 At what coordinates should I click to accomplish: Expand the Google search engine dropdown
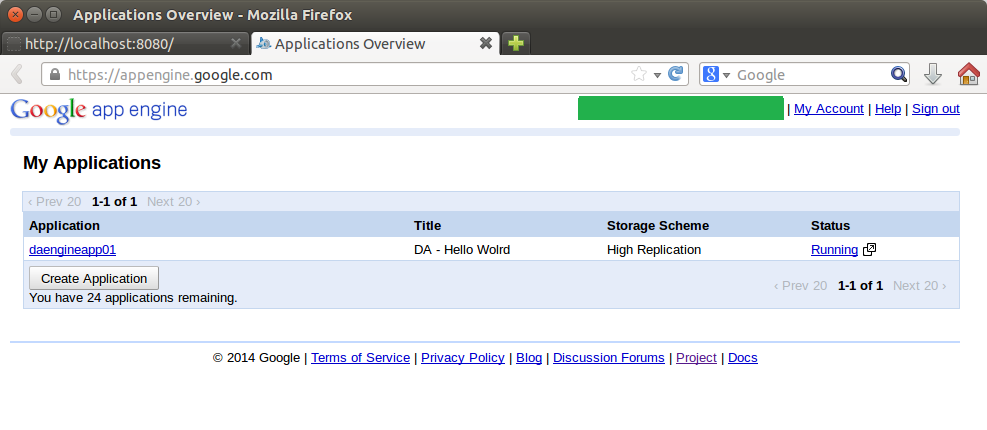coord(716,75)
